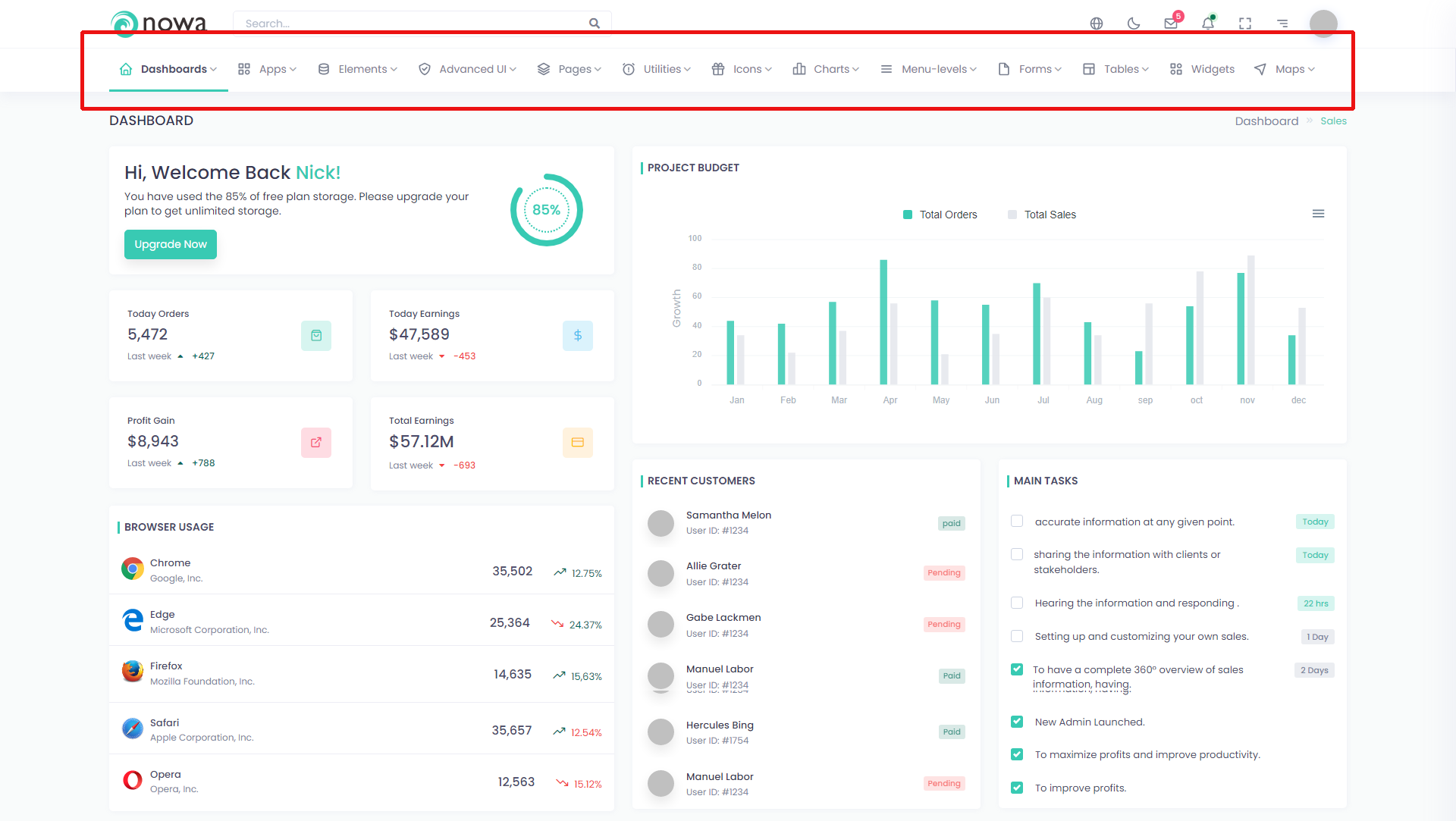Click the Today Earnings dollar icon
Viewport: 1456px width, 821px height.
pyautogui.click(x=577, y=336)
